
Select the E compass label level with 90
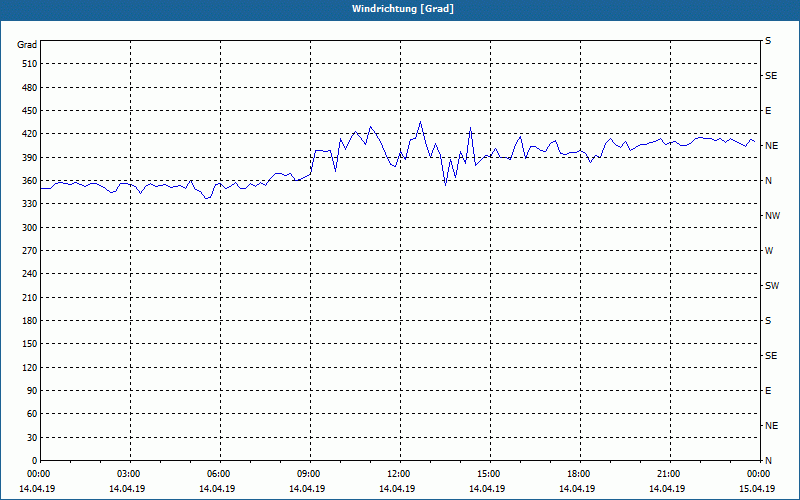768,391
